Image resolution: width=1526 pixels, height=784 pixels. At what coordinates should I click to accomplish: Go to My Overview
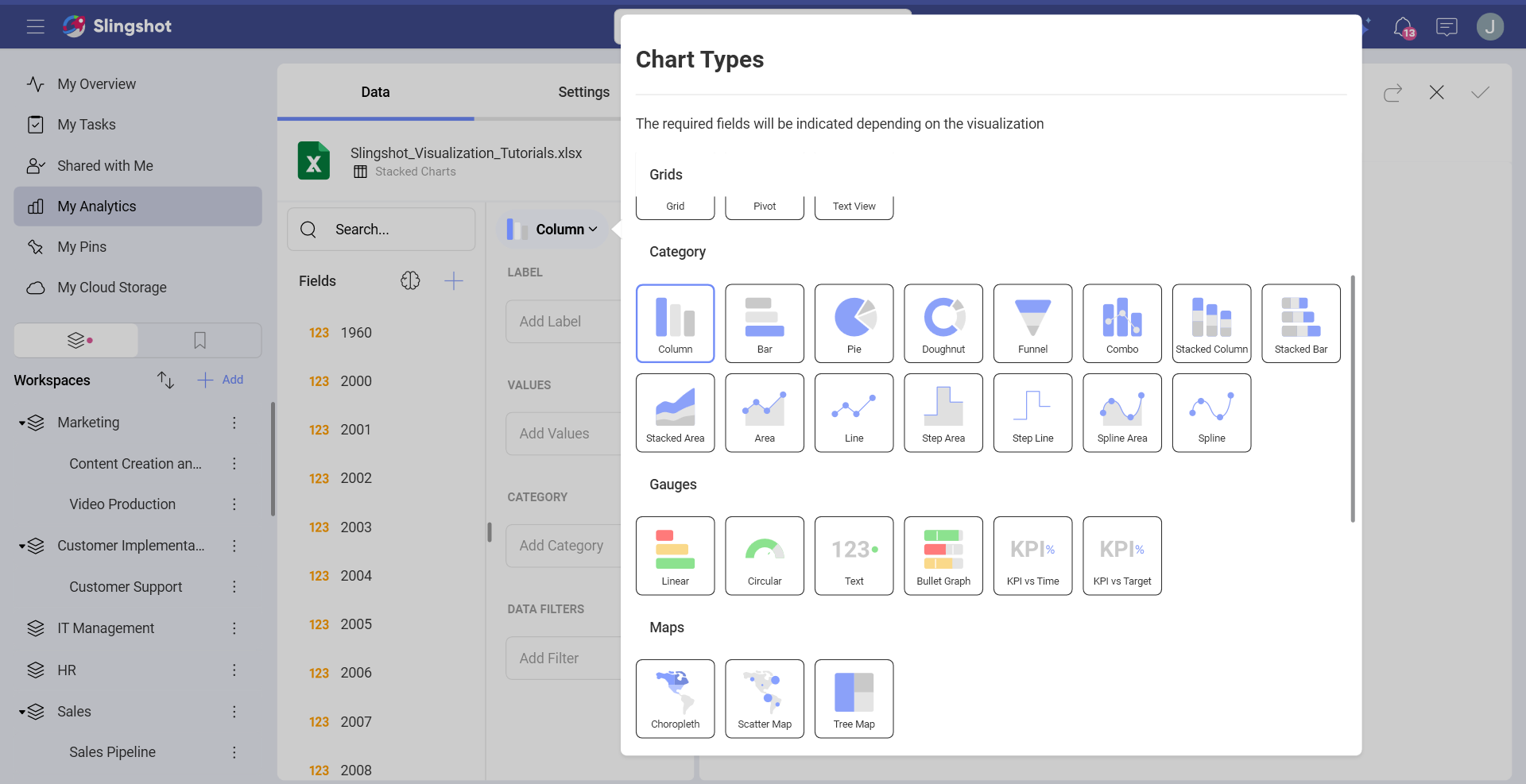[137, 84]
